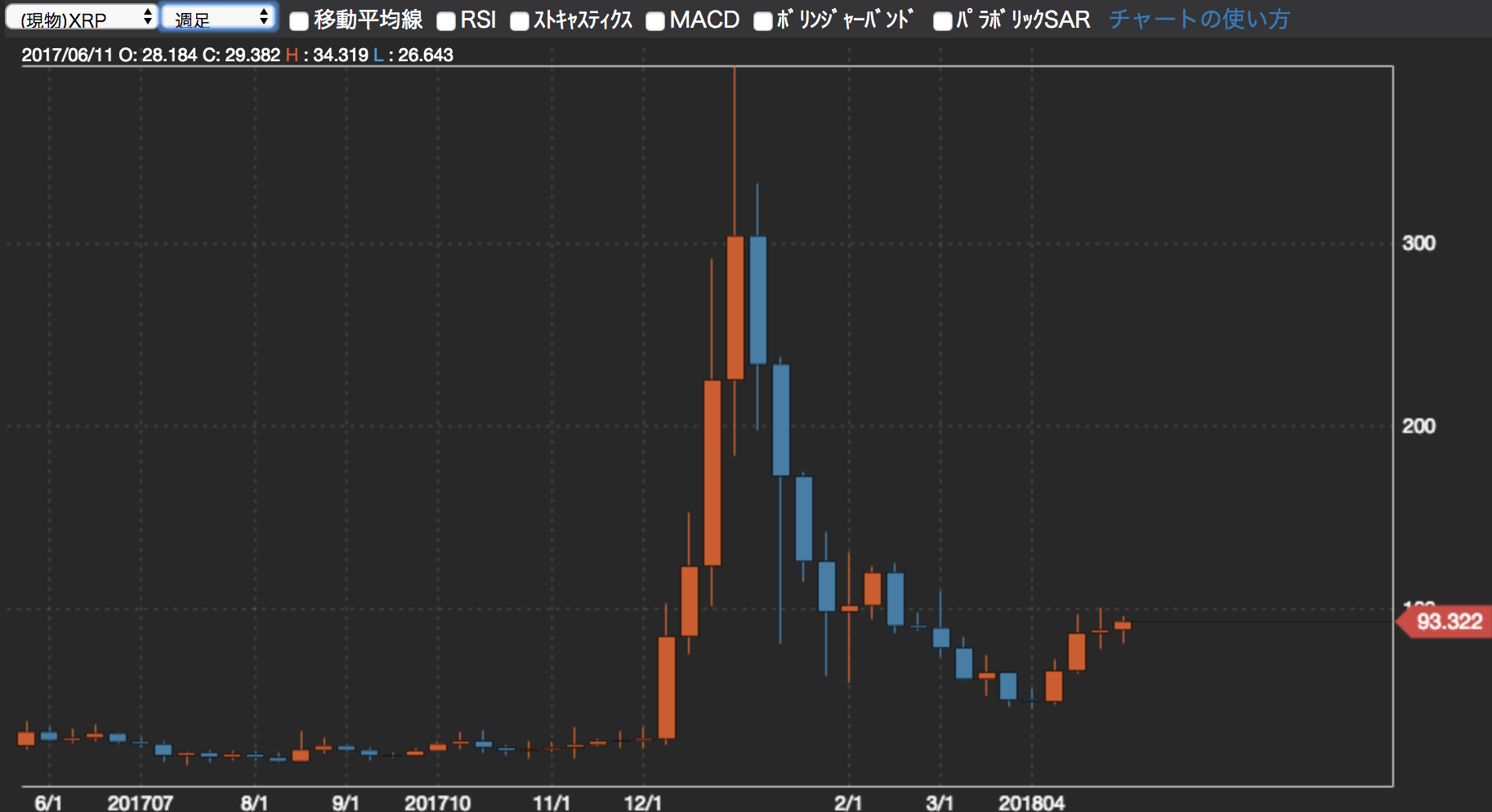
Task: Click the 201707 date axis label
Action: coord(141,803)
